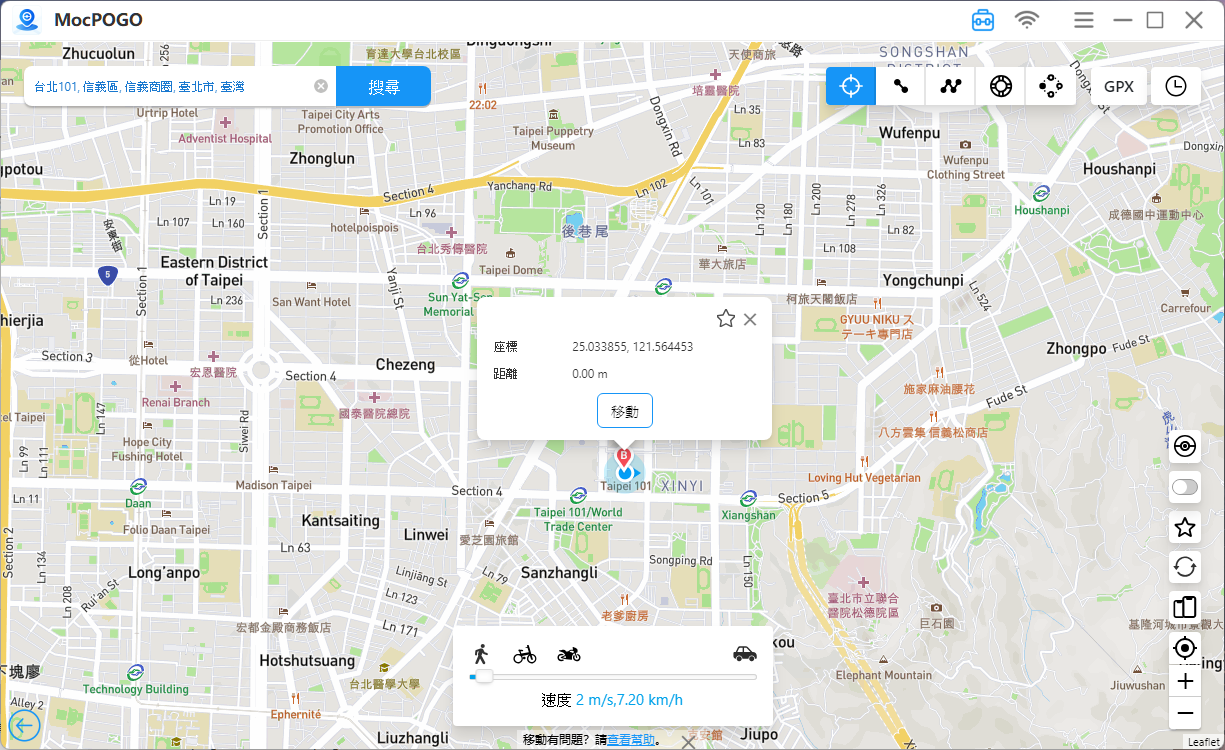Open the history records clock icon
The image size is (1225, 750).
pyautogui.click(x=1176, y=86)
